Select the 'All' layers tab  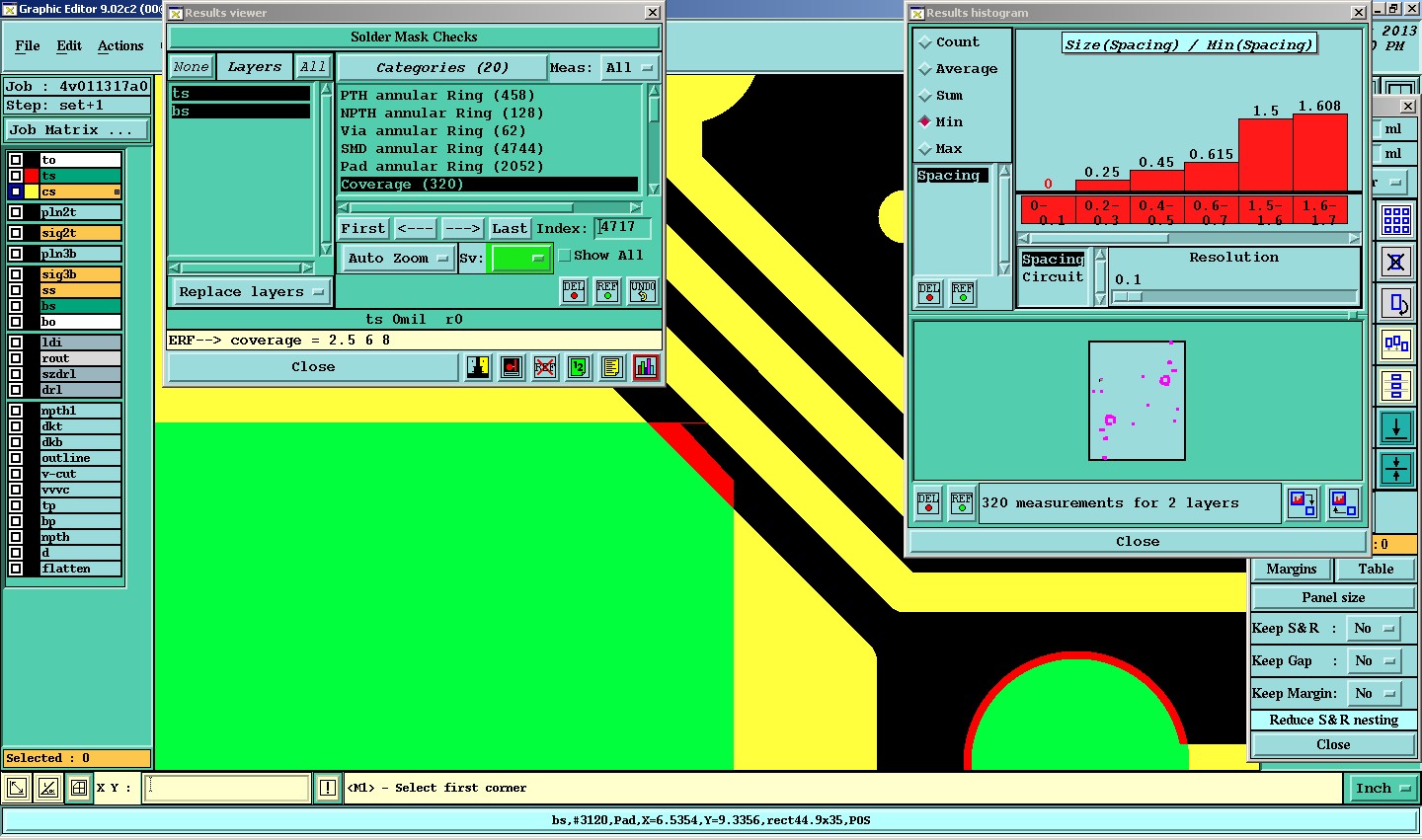point(313,67)
